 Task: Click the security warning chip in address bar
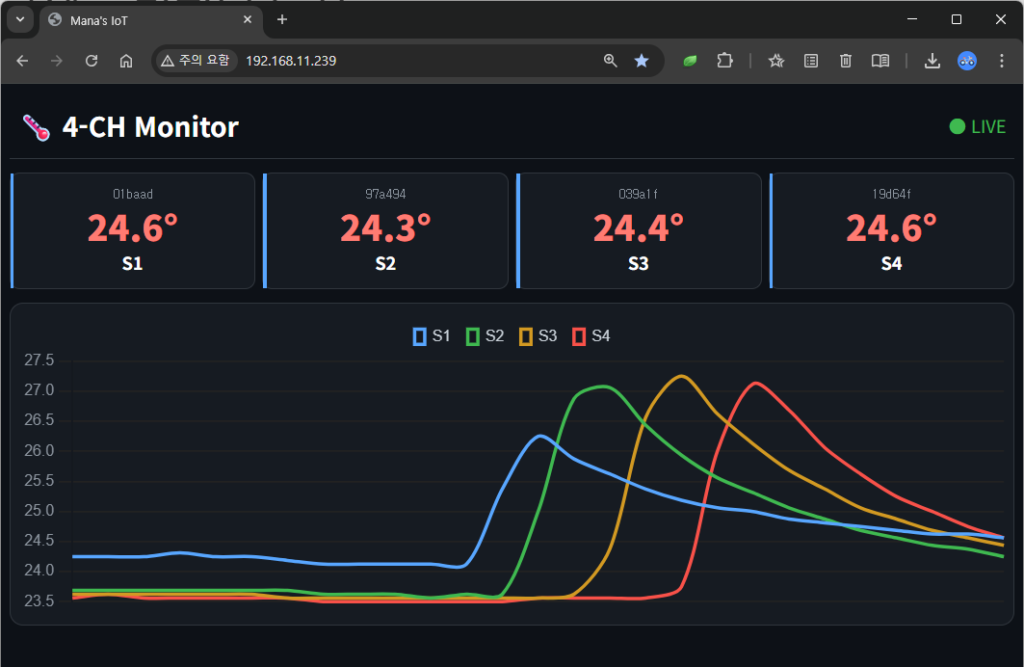coord(195,61)
